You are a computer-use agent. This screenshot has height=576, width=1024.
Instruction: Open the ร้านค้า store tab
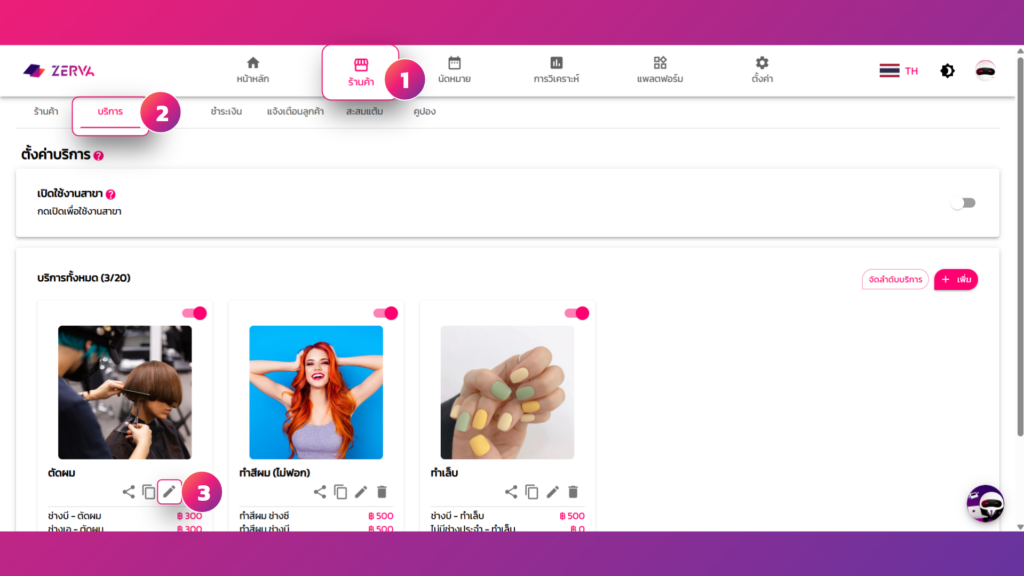[360, 72]
